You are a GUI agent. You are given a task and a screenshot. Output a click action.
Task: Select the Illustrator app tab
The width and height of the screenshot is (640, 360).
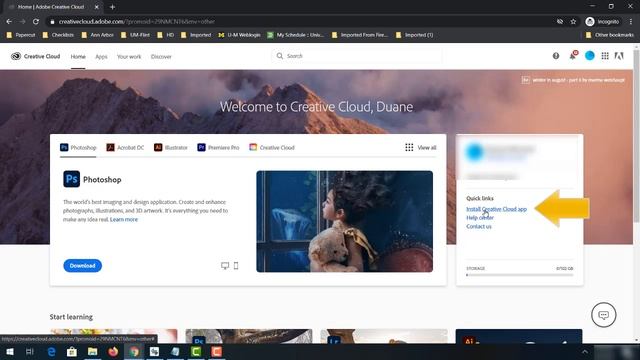171,147
